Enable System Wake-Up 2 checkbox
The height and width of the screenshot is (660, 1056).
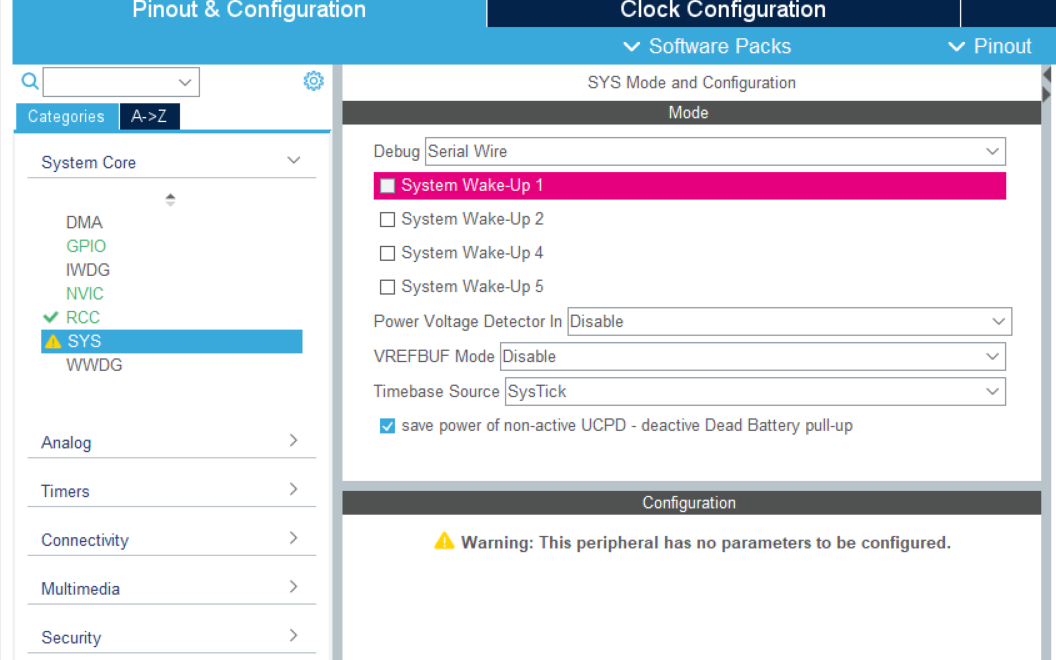click(387, 220)
